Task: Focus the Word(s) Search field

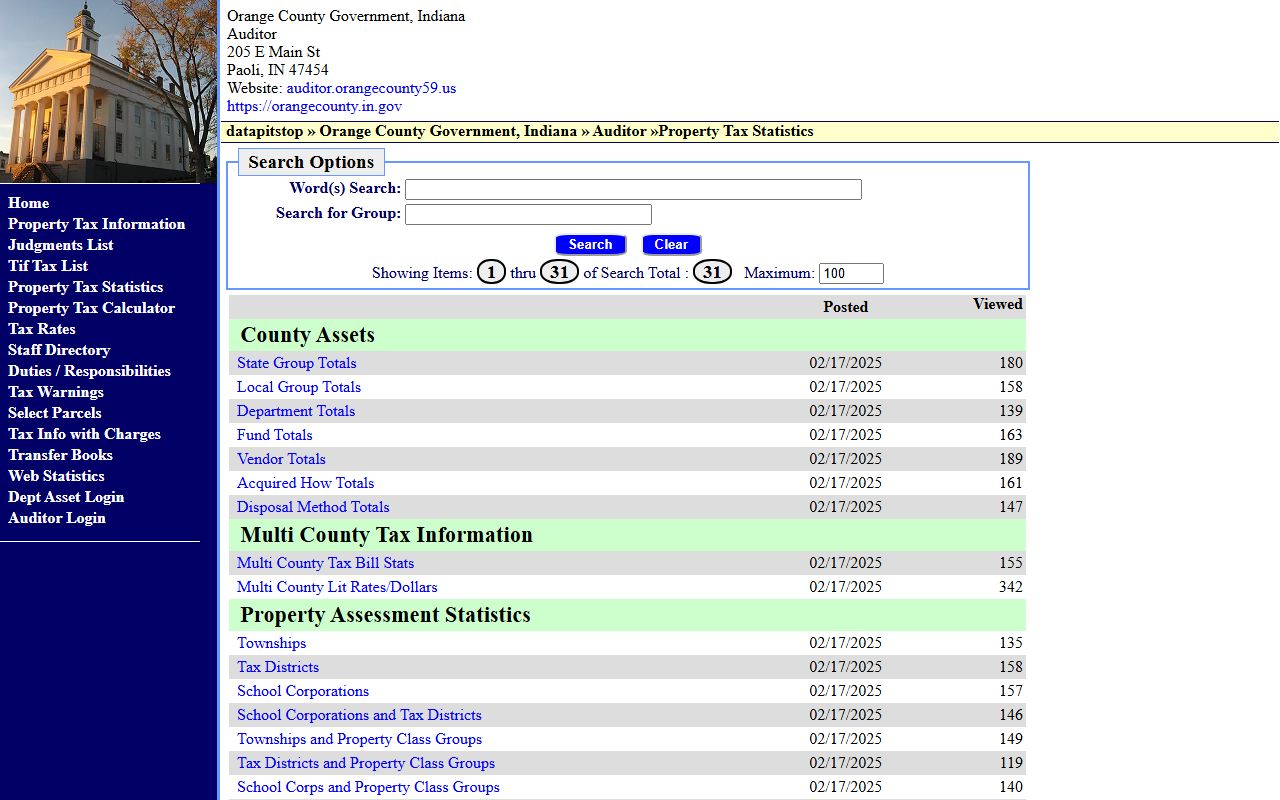Action: click(x=633, y=190)
